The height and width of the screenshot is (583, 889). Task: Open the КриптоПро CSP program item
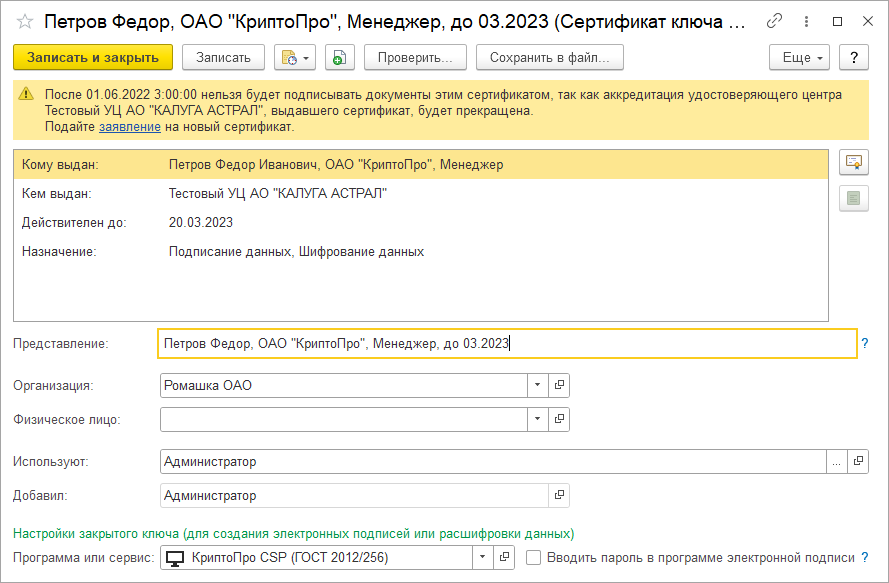[504, 558]
